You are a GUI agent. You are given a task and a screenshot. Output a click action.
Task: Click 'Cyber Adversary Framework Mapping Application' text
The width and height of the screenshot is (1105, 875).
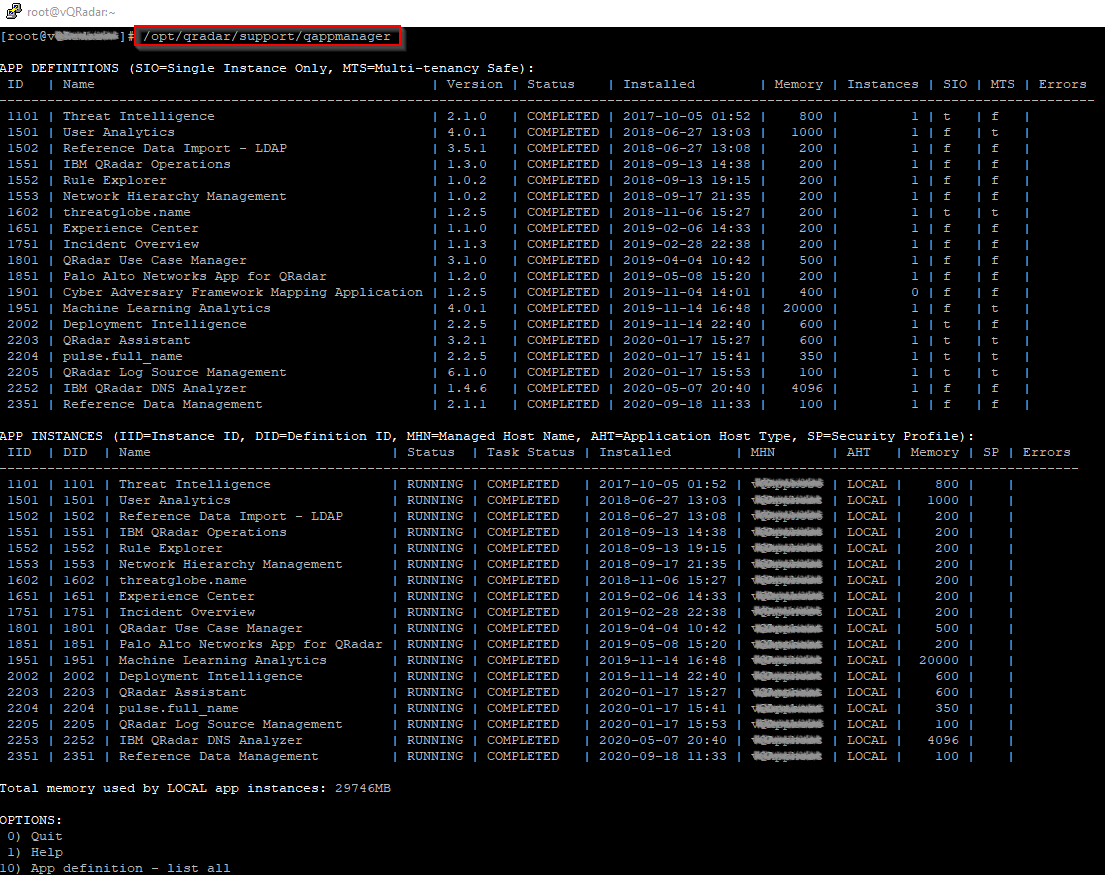pos(243,292)
